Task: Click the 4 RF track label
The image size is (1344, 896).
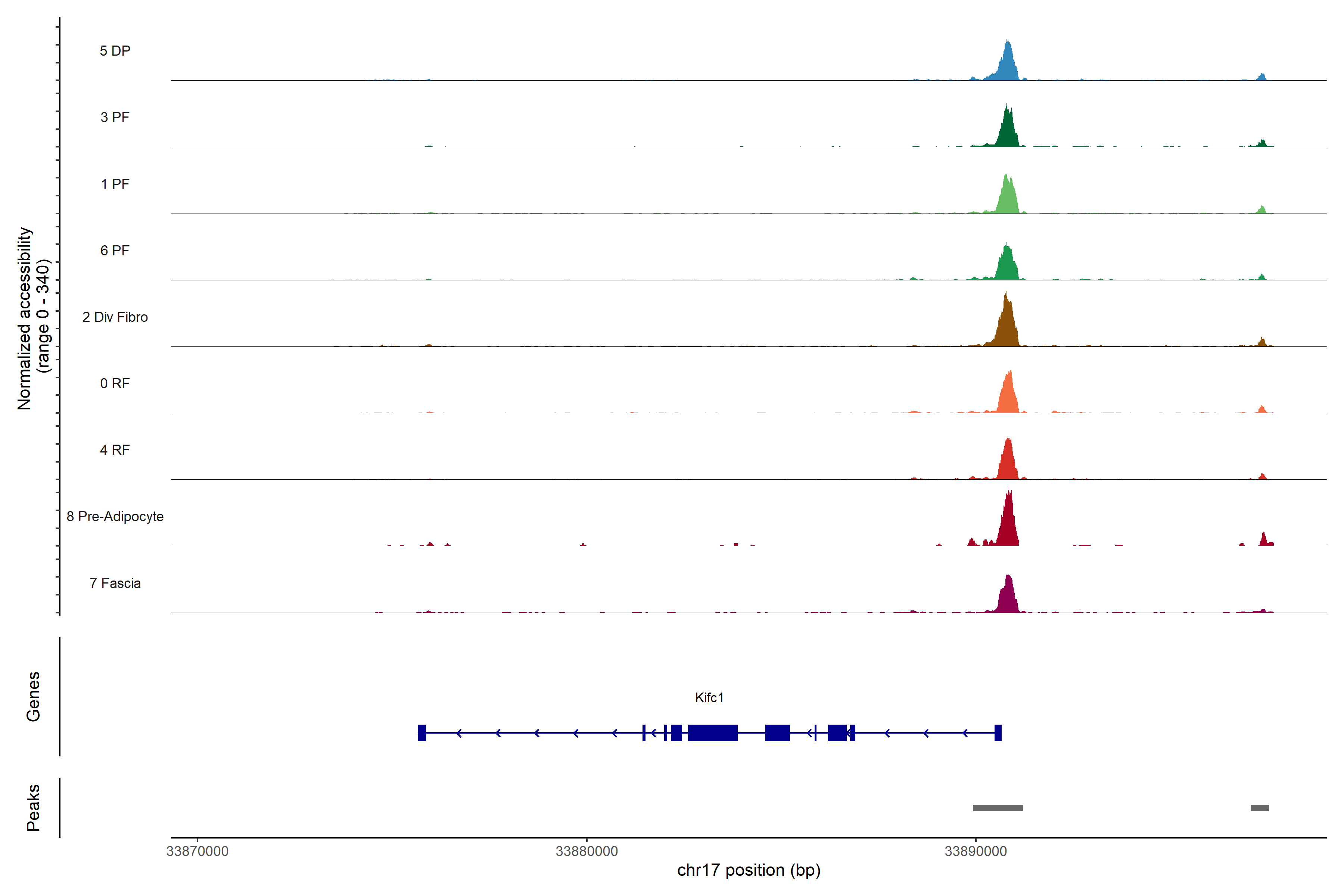Action: pyautogui.click(x=115, y=450)
